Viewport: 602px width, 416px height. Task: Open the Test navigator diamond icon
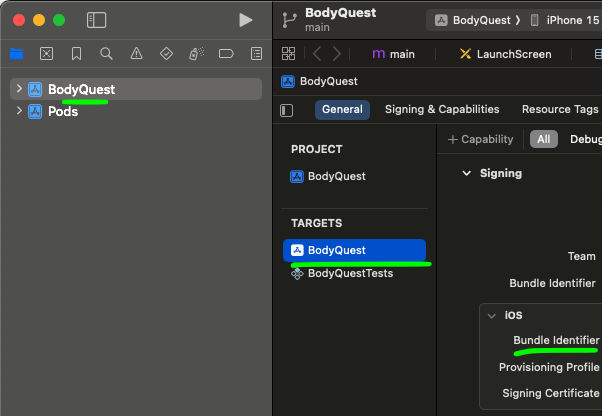(166, 54)
